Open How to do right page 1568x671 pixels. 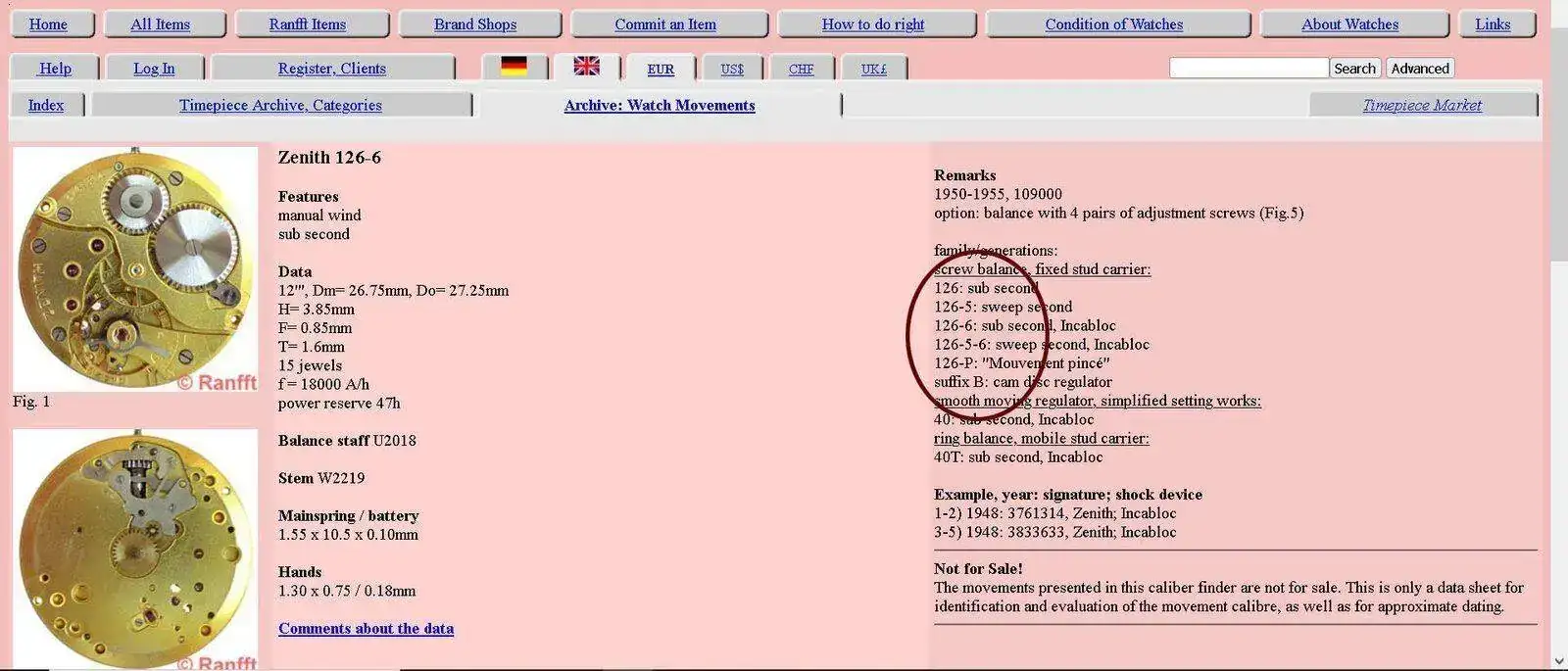tap(873, 24)
